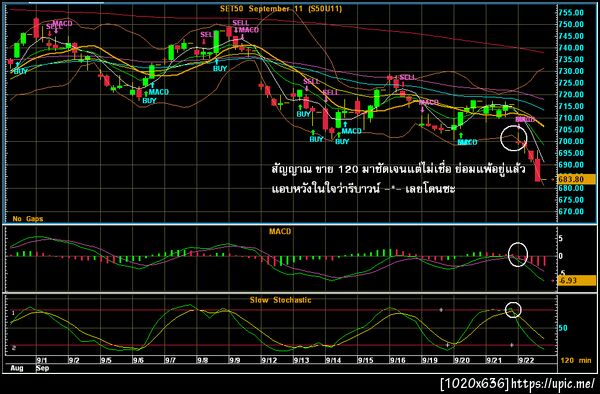Image resolution: width=600 pixels, height=394 pixels.
Task: Select the 750.00 price axis label
Action: (571, 24)
